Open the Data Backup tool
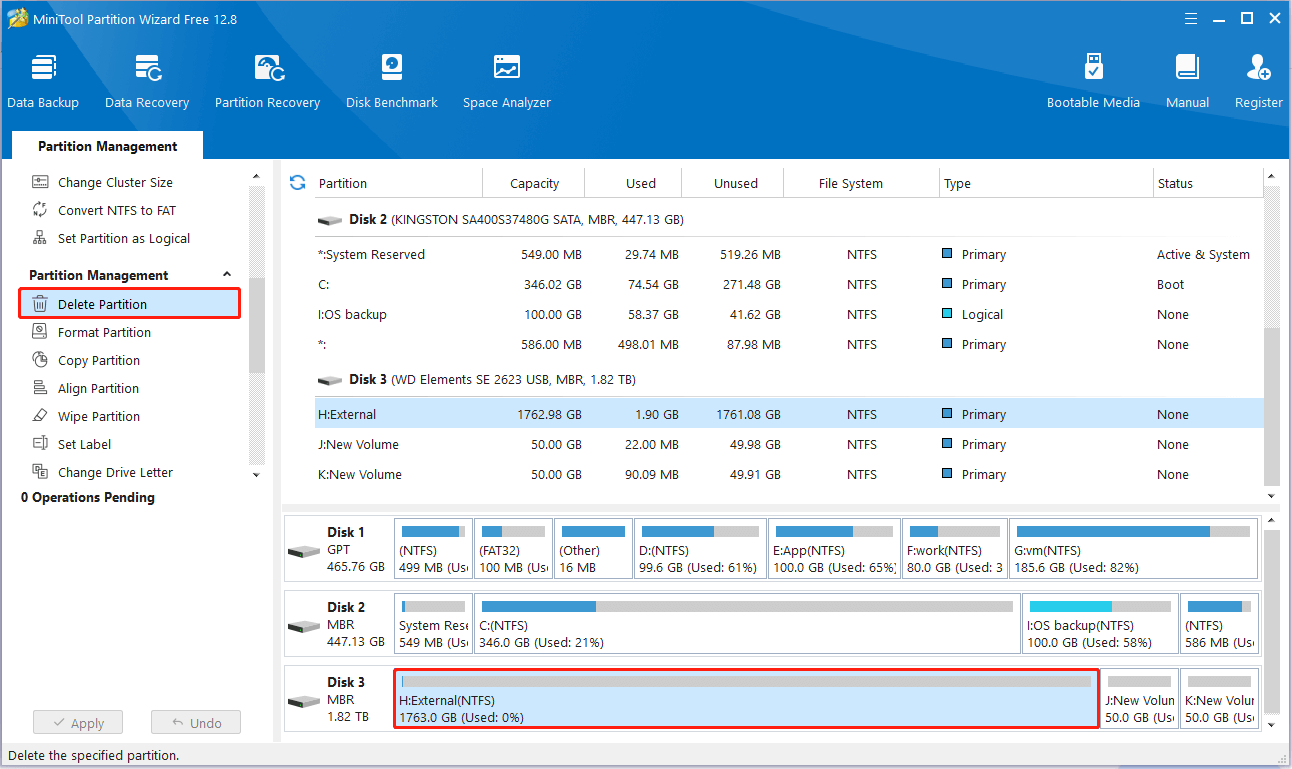The height and width of the screenshot is (769, 1292). tap(43, 82)
